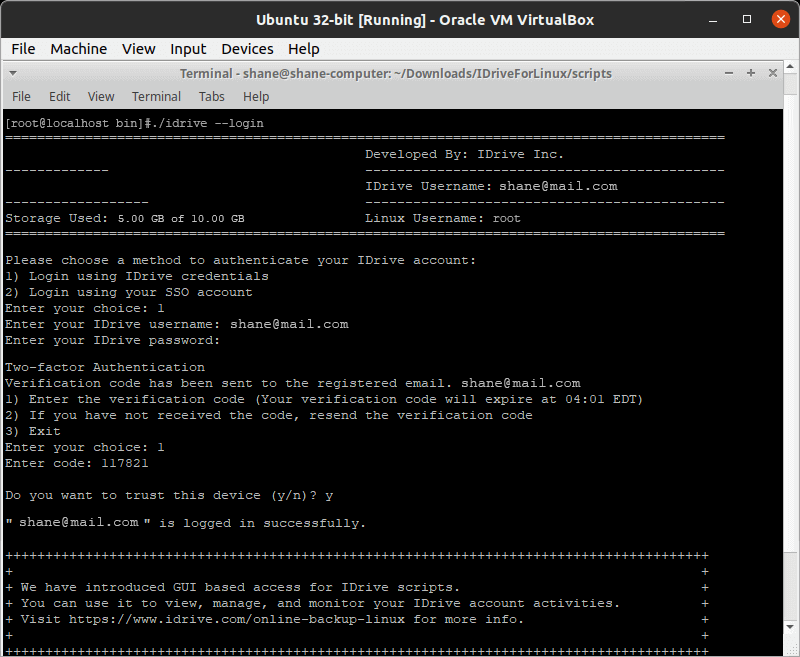Screen dimensions: 800x657
Task: Click the scrollbar down arrow
Action: [790, 627]
